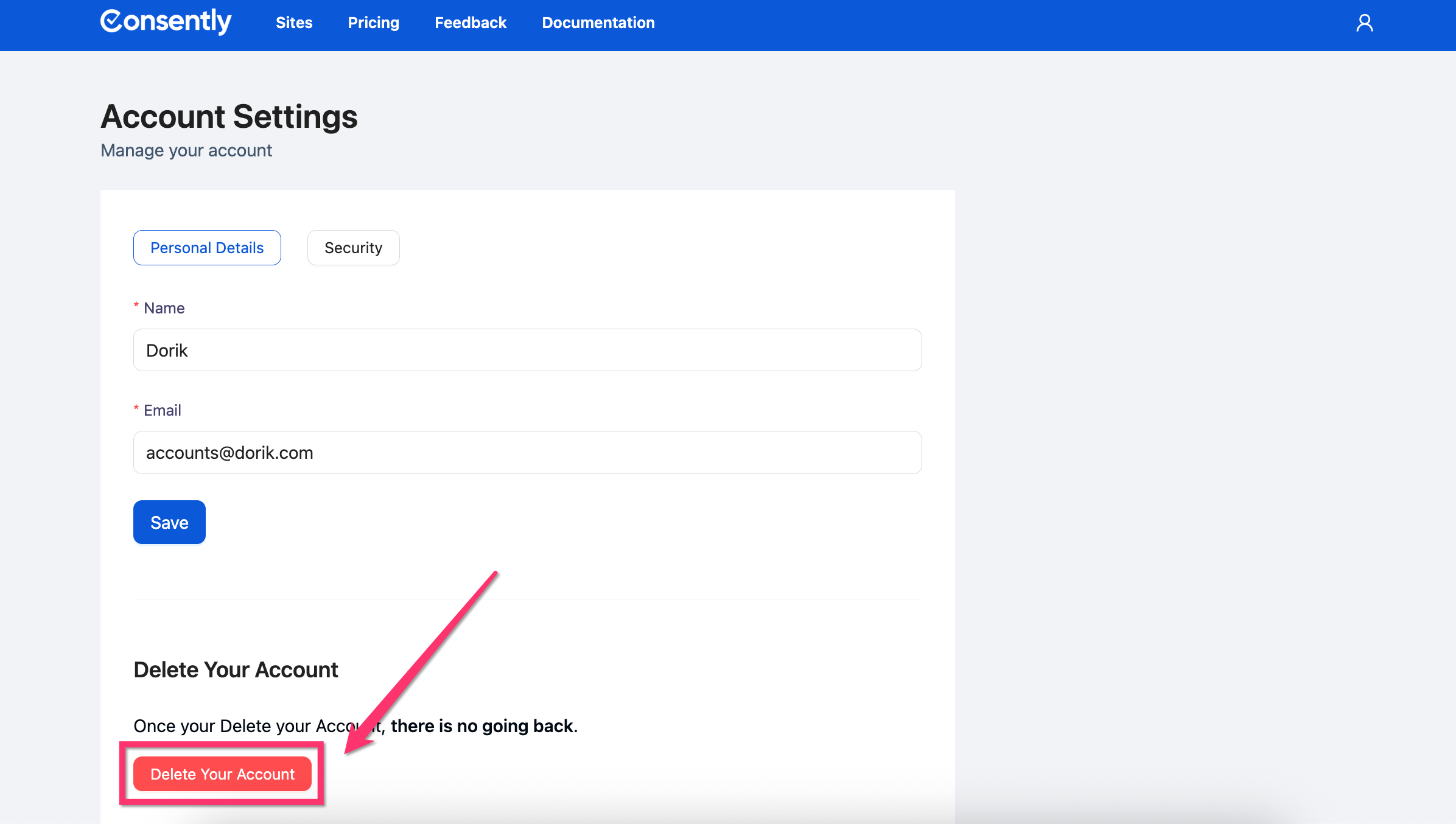Click the accounts@dorik.com email text
1456x824 pixels.
pyautogui.click(x=229, y=453)
